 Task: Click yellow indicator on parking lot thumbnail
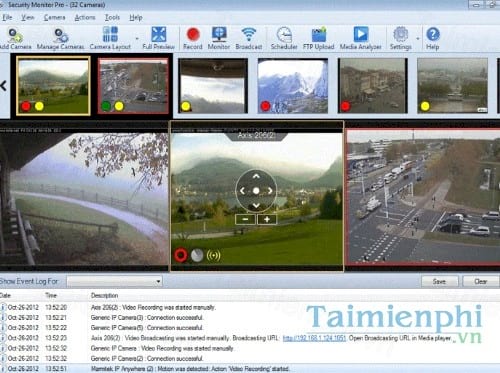click(x=119, y=106)
